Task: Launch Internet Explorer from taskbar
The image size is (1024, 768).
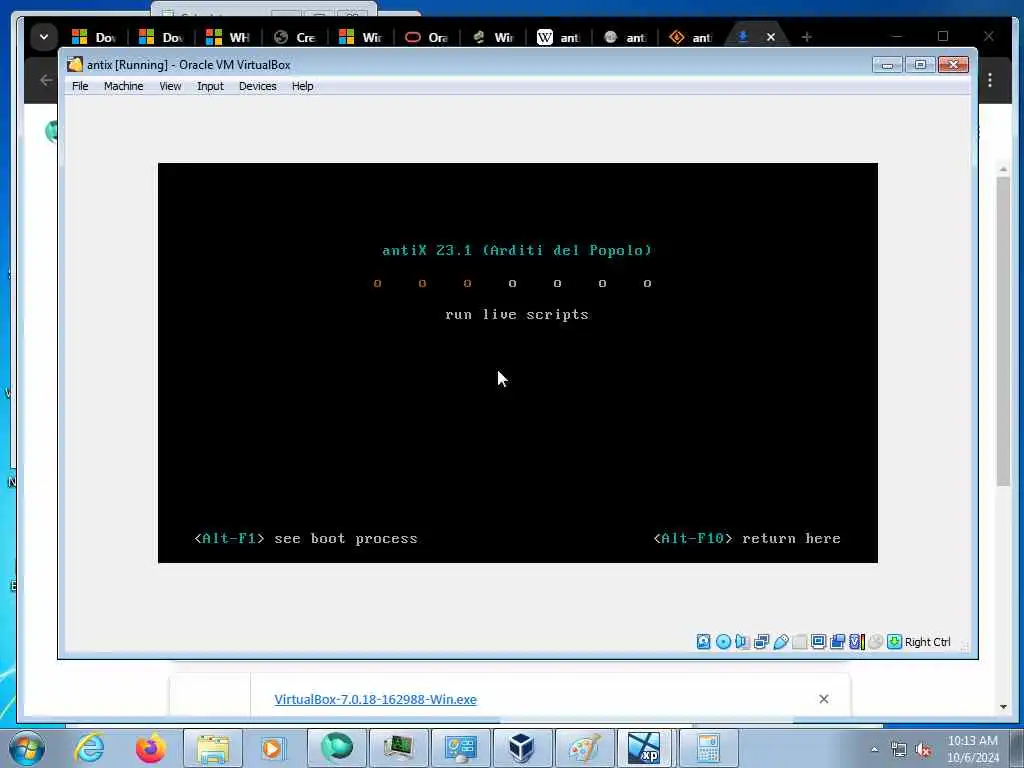Action: (x=89, y=748)
